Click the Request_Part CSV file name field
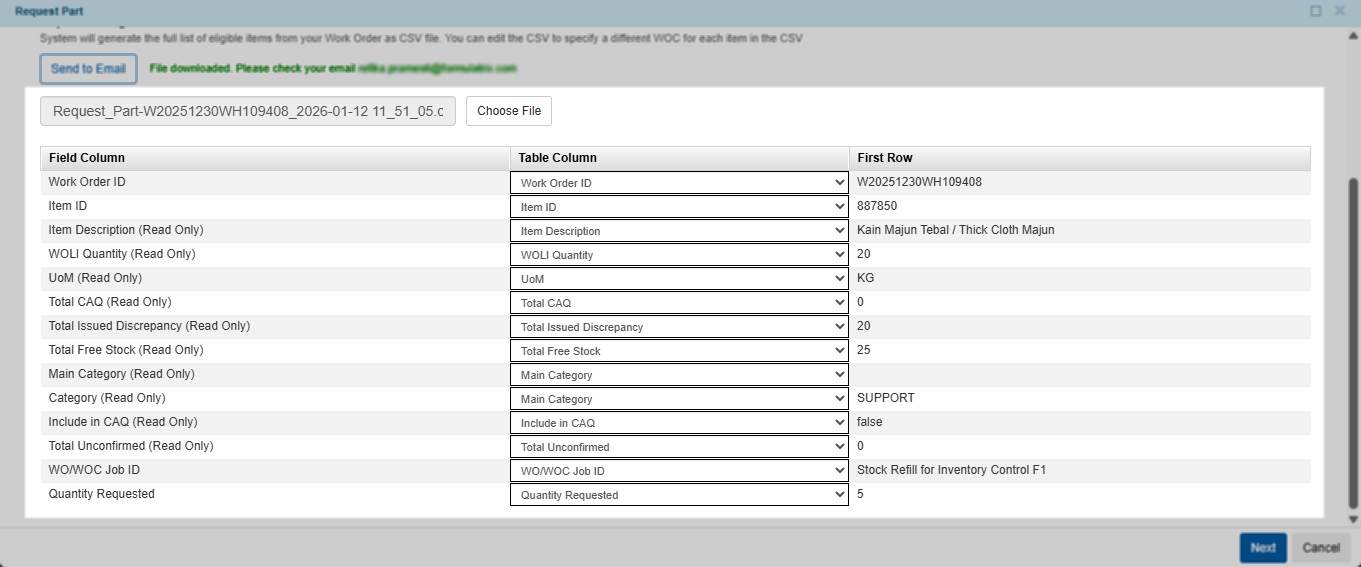Viewport: 1361px width, 567px height. click(248, 111)
